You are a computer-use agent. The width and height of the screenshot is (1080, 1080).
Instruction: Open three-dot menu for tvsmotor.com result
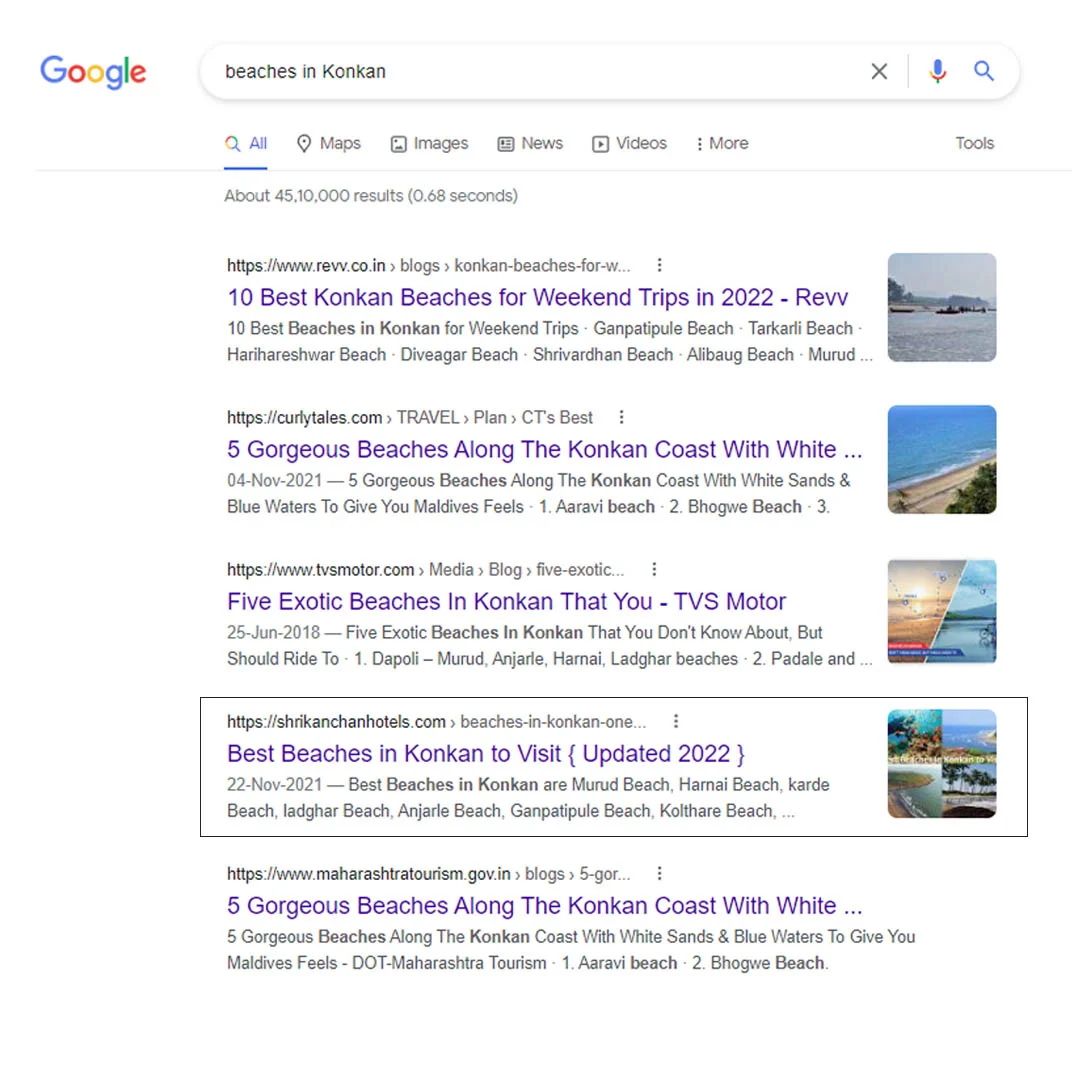tap(654, 569)
